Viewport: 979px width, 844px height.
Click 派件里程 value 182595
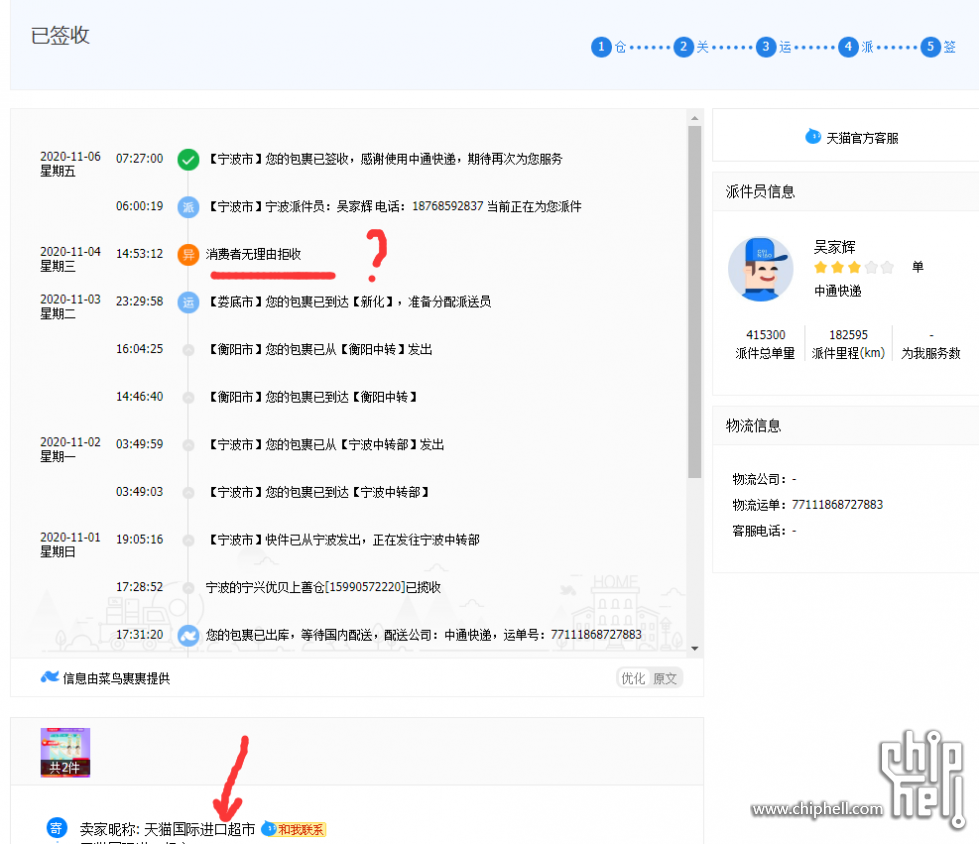[x=848, y=335]
